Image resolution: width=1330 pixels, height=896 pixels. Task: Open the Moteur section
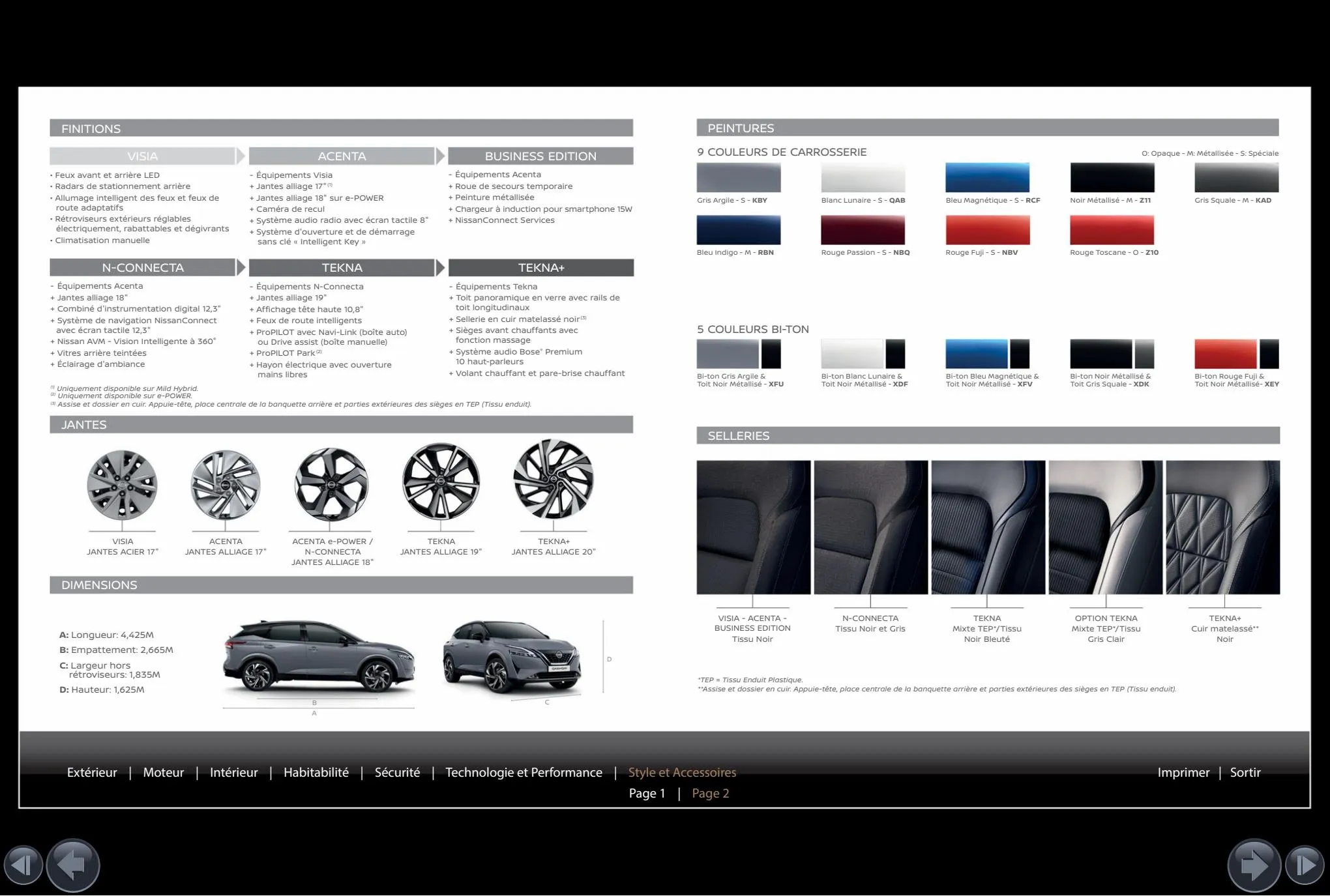(164, 772)
